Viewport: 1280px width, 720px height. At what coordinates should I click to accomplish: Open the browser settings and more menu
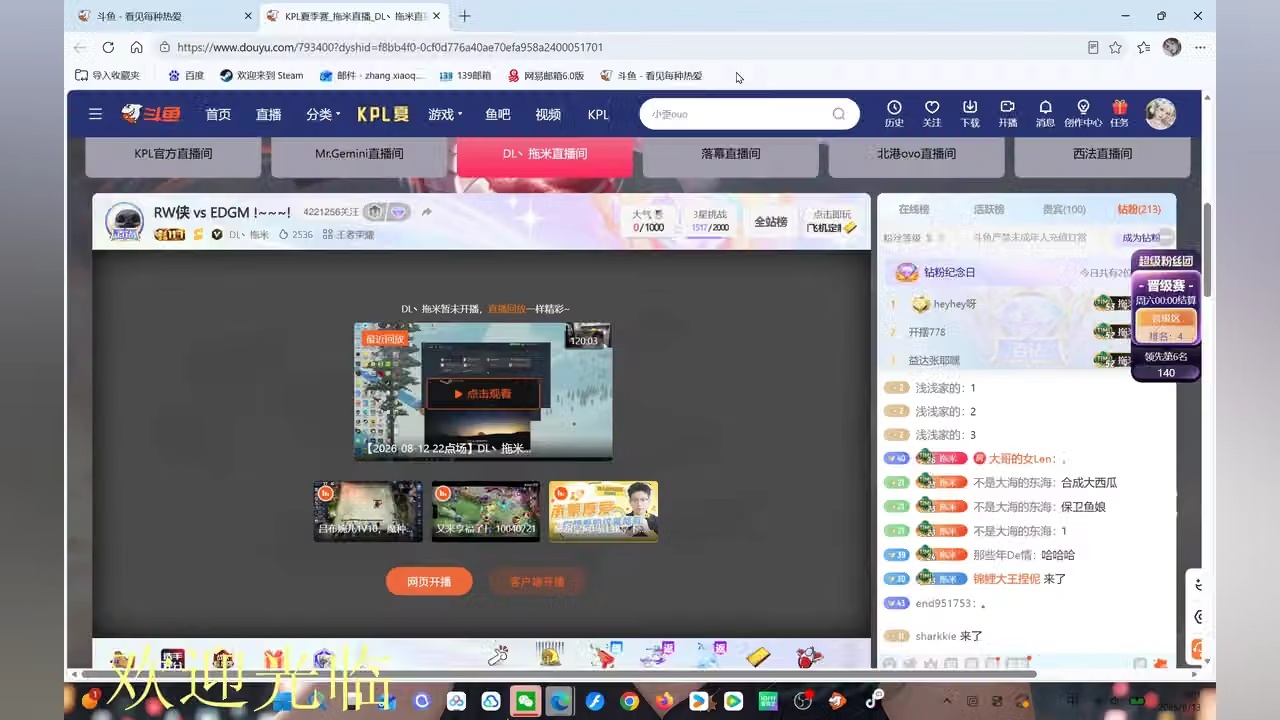[1200, 47]
